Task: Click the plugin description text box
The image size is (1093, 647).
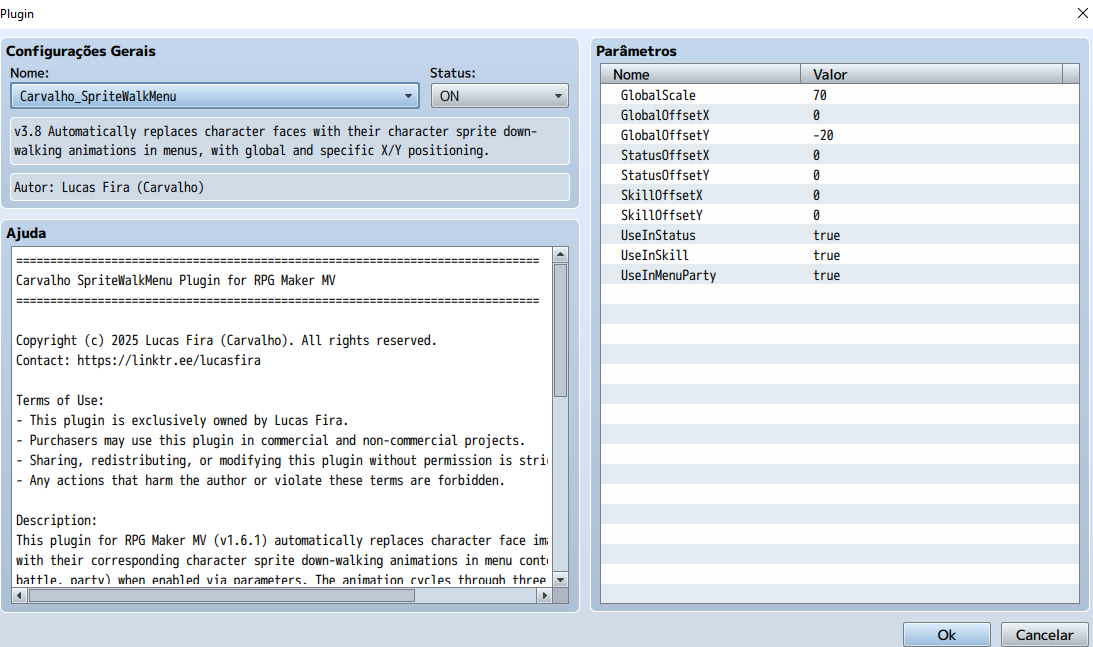Action: (290, 141)
